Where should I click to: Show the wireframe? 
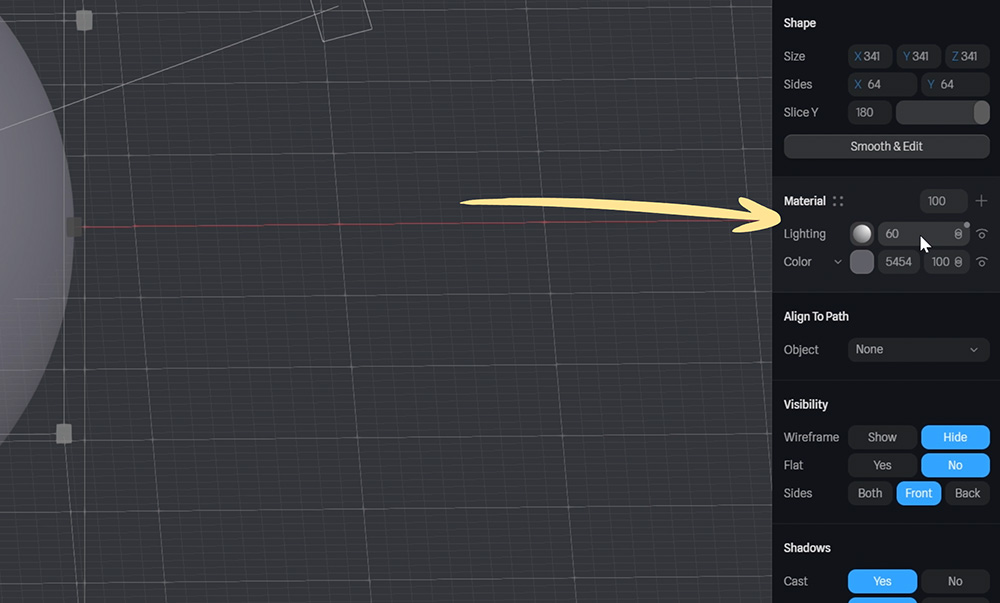tap(881, 437)
